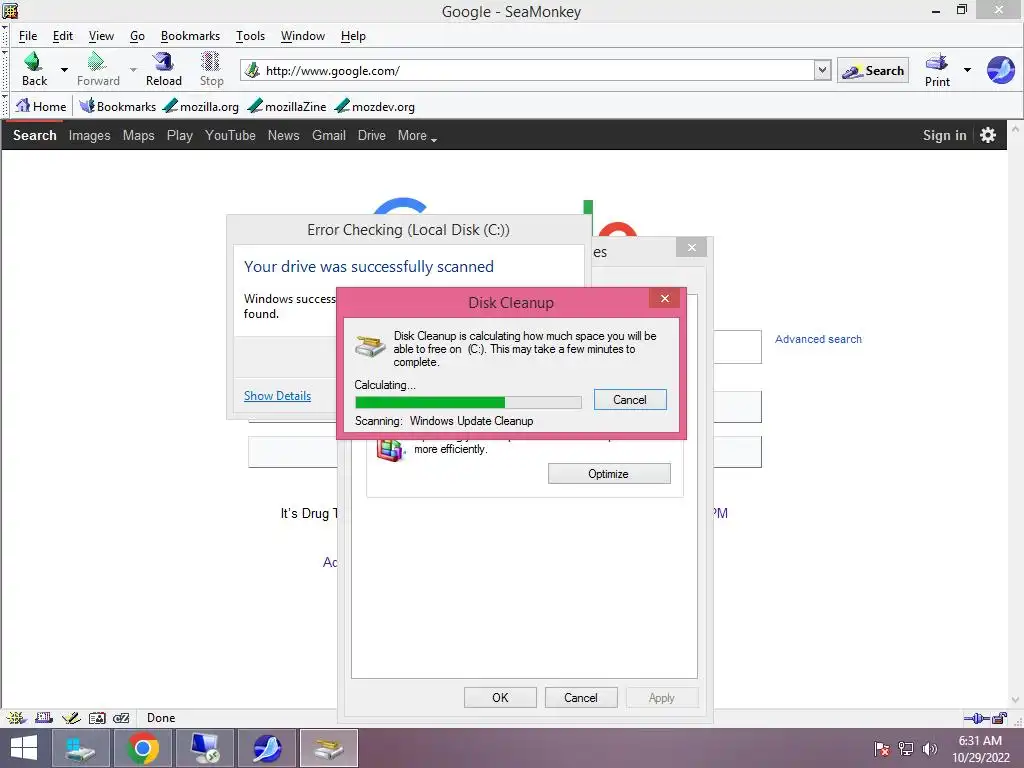Open Images in the Google bar
This screenshot has width=1024, height=768.
point(89,135)
